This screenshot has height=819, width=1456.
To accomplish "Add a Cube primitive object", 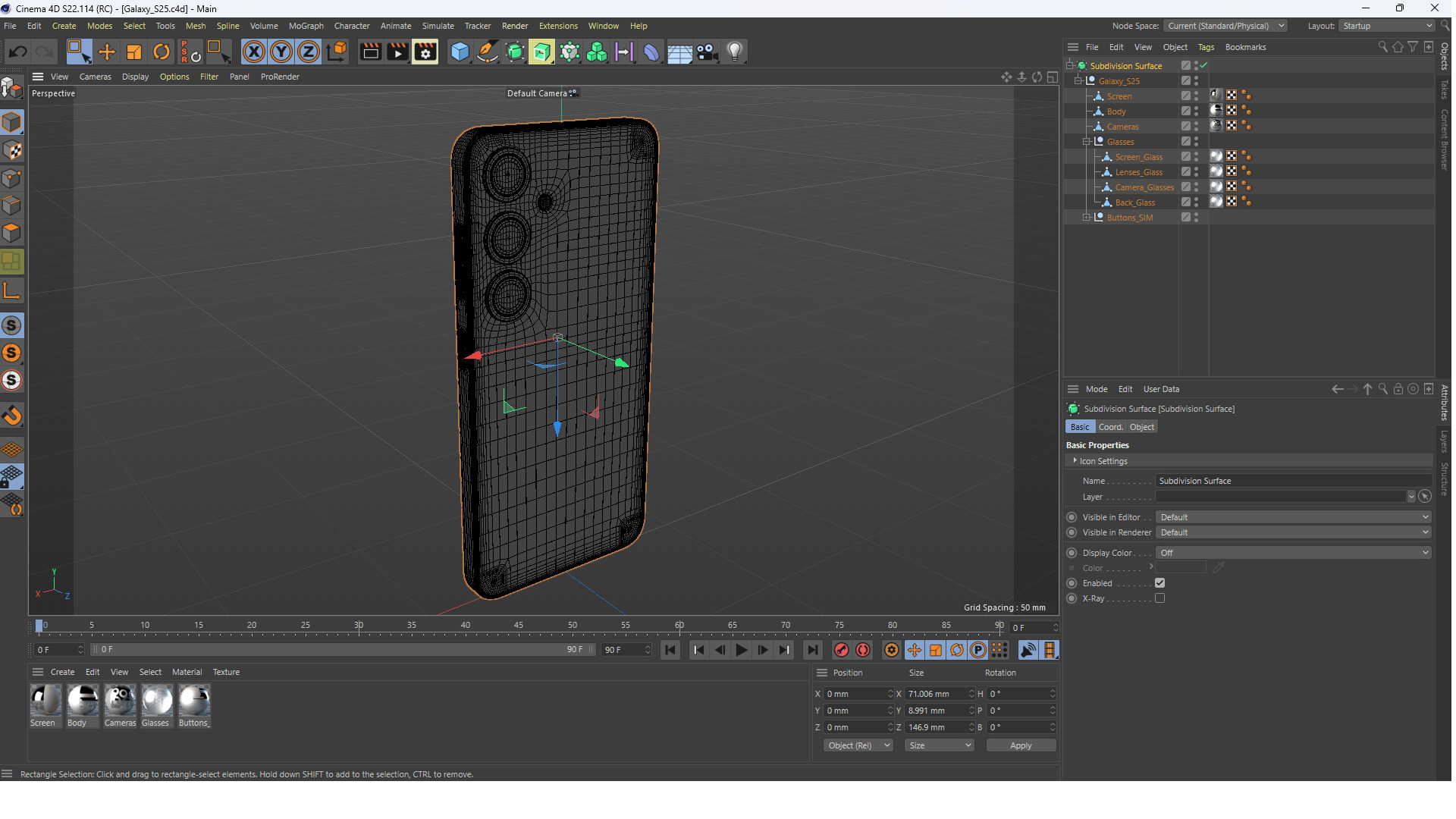I will 460,52.
